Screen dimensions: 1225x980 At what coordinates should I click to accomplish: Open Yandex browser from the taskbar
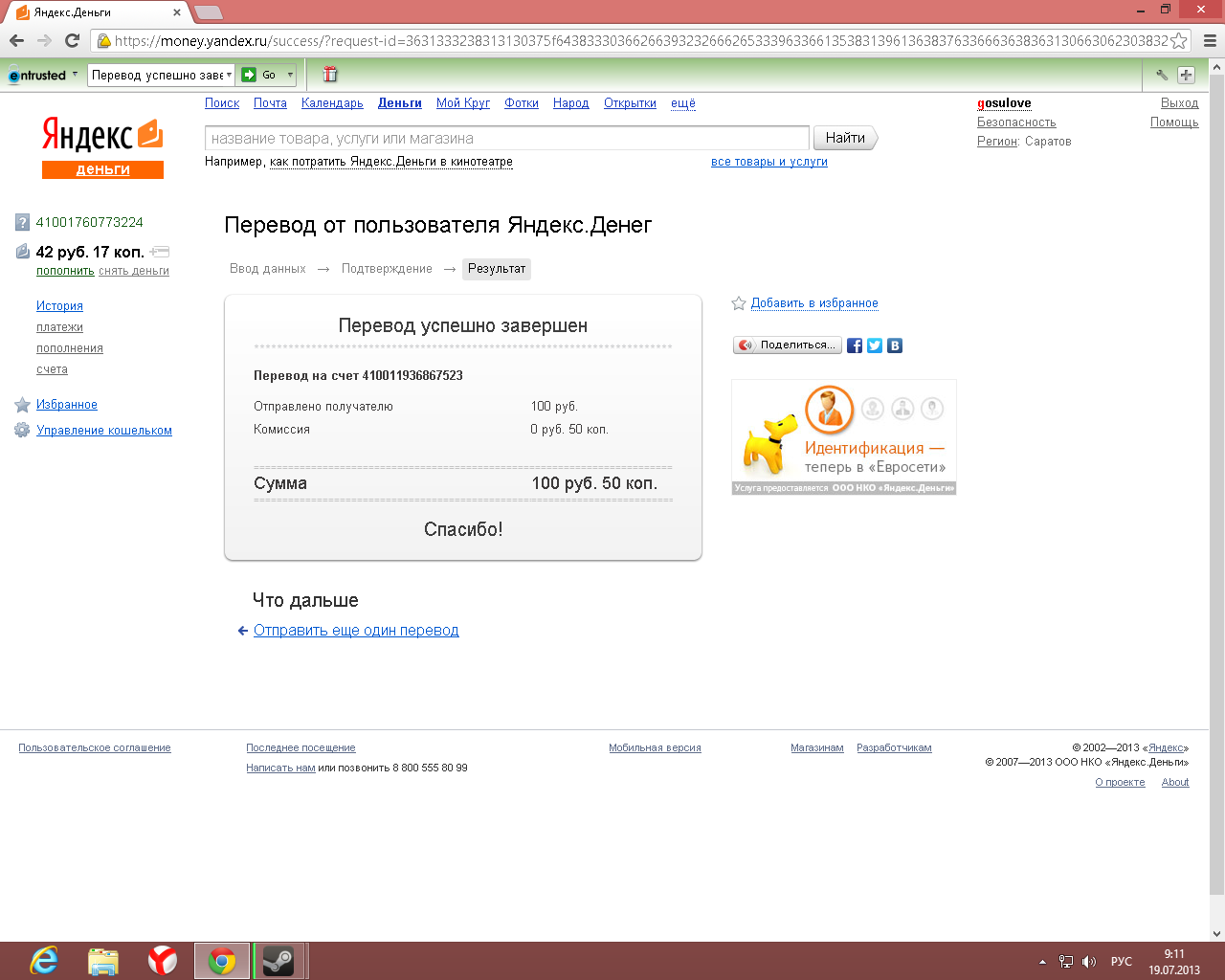tap(163, 961)
